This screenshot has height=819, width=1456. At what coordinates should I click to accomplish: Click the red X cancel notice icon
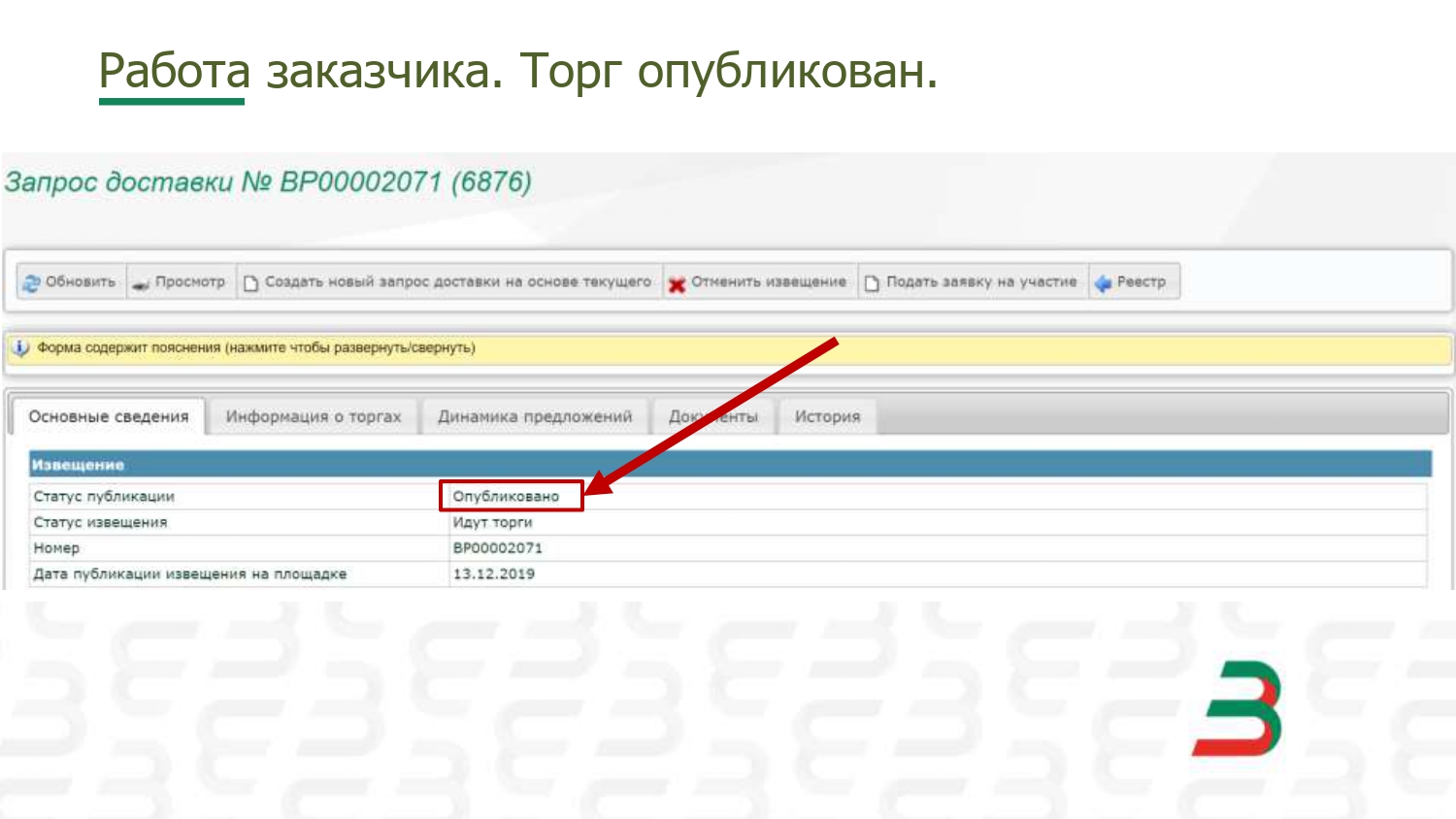[x=677, y=283]
